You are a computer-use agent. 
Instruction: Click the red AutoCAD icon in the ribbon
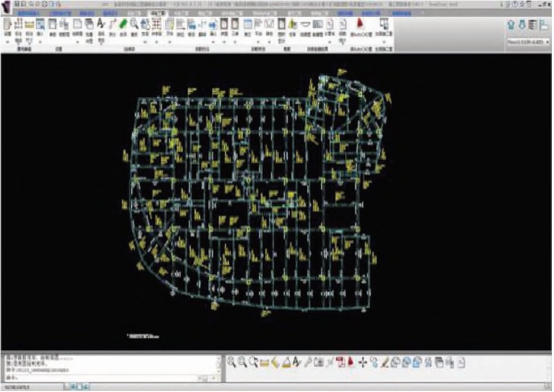click(x=360, y=24)
